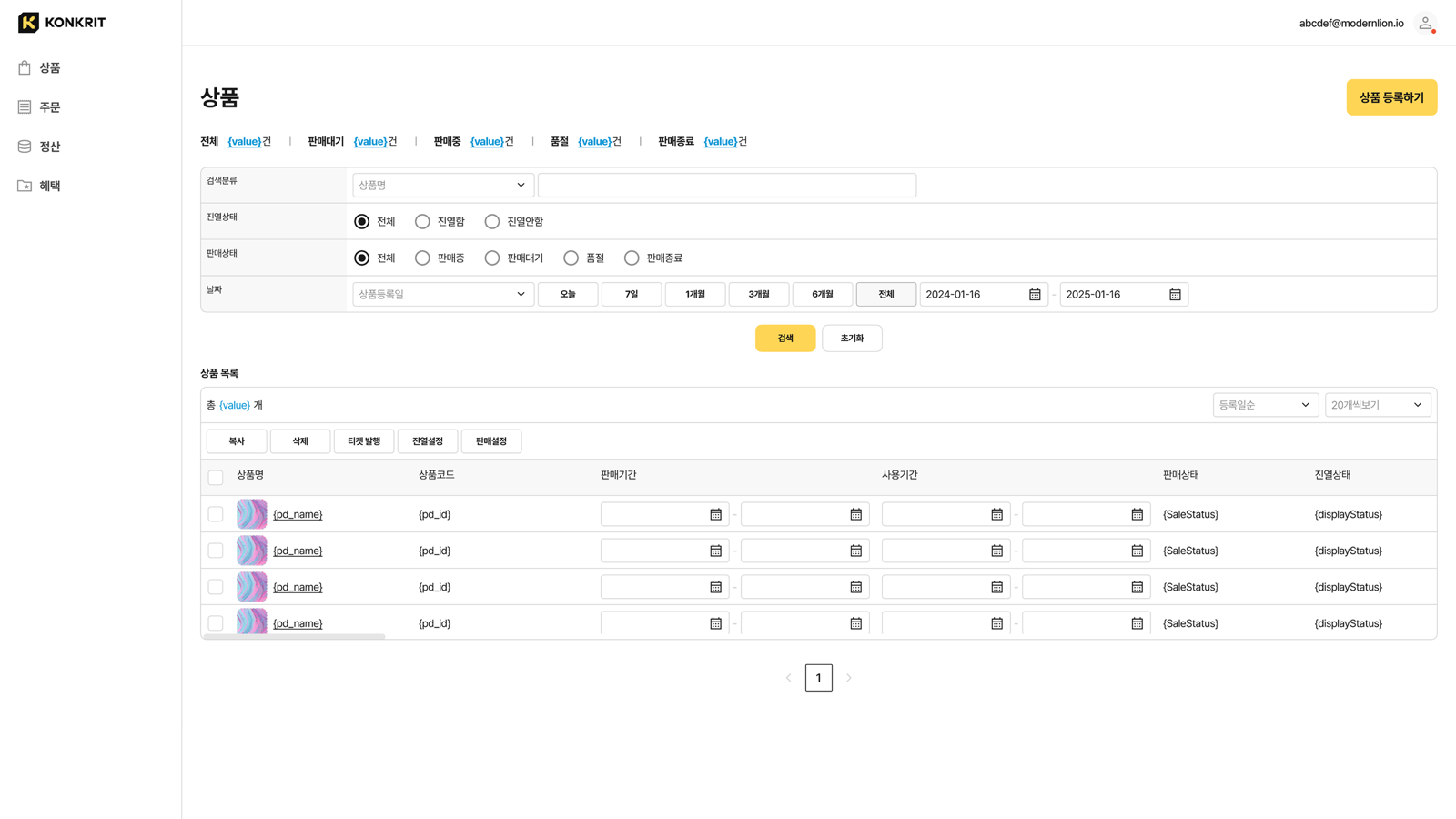The height and width of the screenshot is (819, 1456).
Task: Click the first row product thumbnail
Action: (252, 514)
